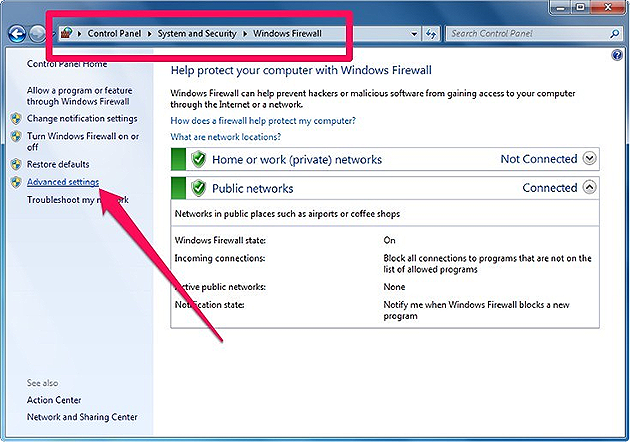
Task: Click the refresh button beside address bar
Action: [x=432, y=33]
